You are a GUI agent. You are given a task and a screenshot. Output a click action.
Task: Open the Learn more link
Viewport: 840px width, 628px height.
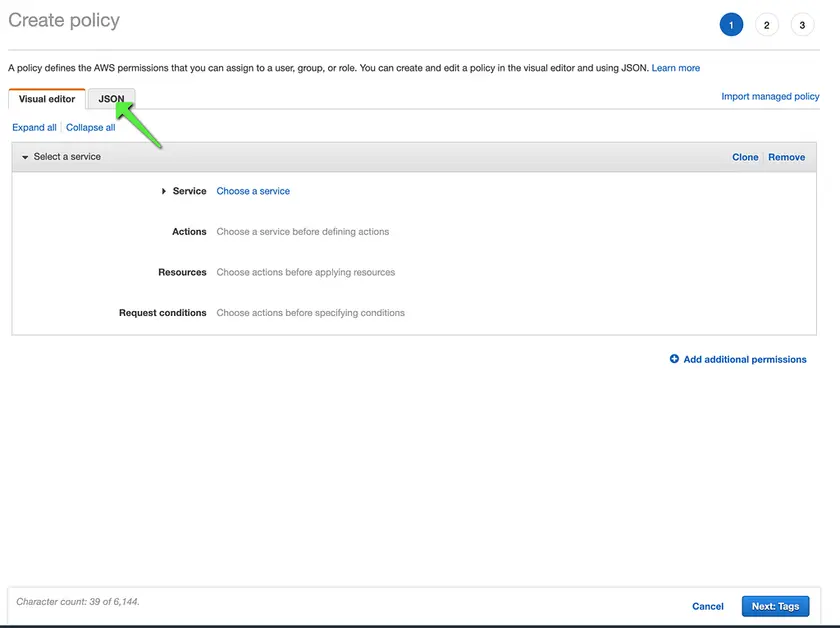[676, 68]
